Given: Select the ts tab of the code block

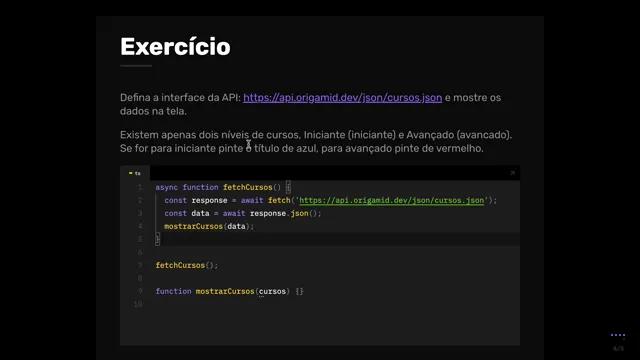Looking at the screenshot, I should click(x=135, y=173).
